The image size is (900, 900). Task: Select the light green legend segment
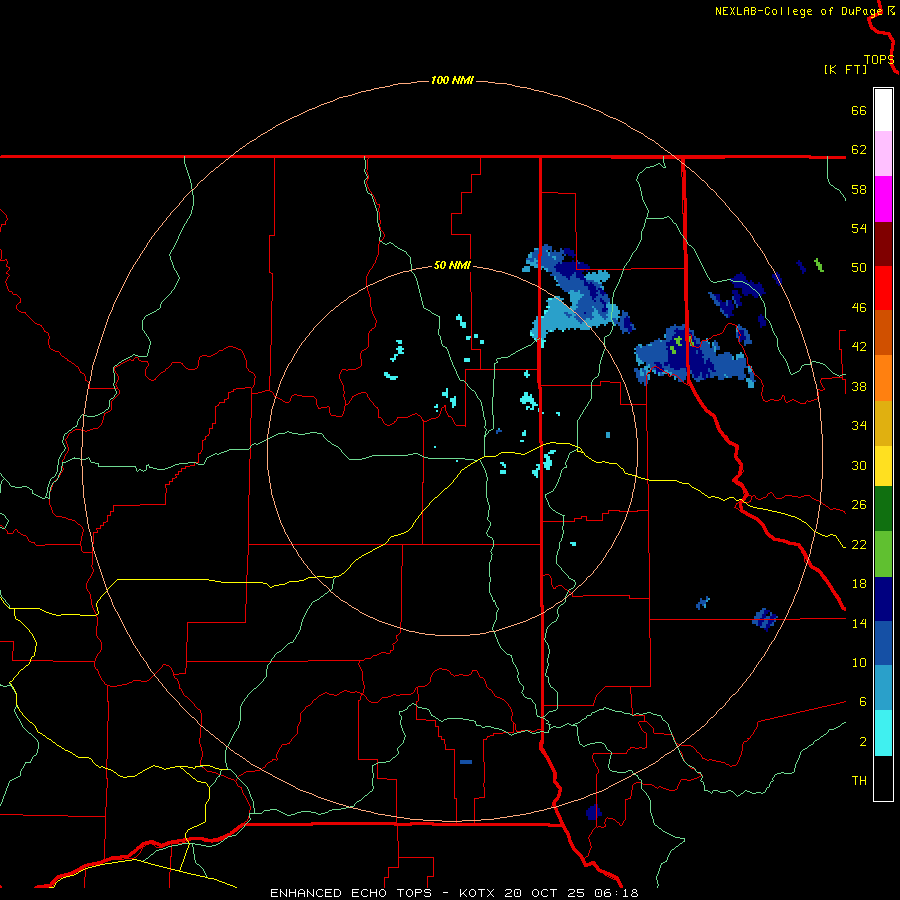pyautogui.click(x=883, y=554)
